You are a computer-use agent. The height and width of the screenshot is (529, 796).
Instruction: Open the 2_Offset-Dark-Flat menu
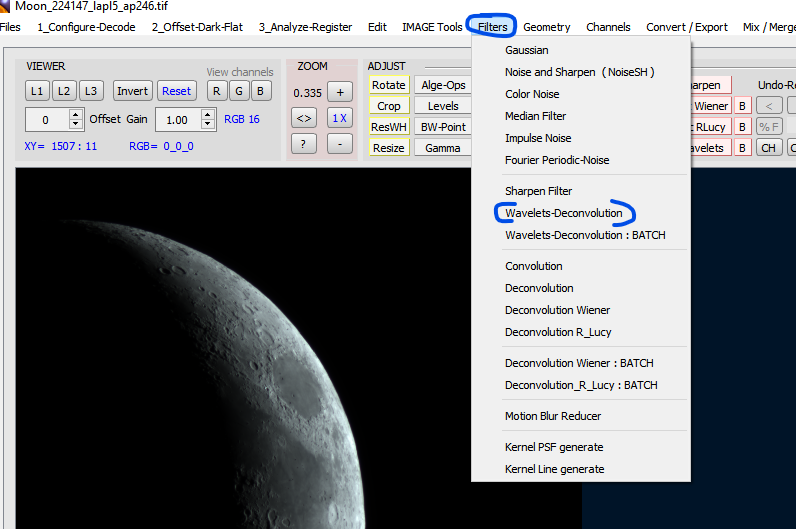tap(197, 27)
